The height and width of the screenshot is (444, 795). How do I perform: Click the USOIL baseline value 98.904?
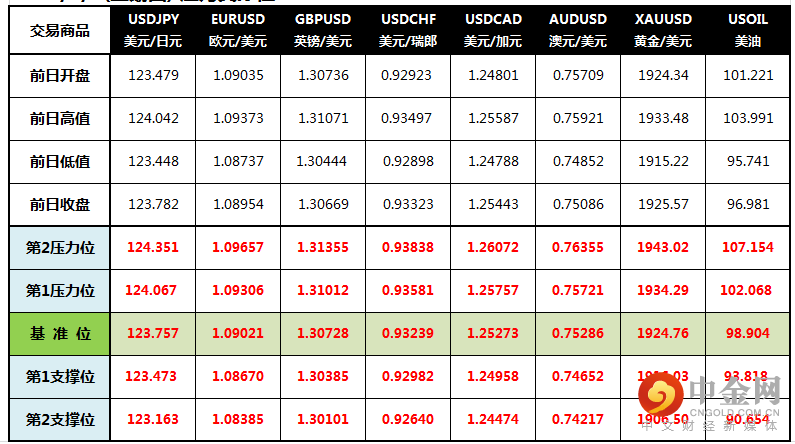[x=747, y=333]
